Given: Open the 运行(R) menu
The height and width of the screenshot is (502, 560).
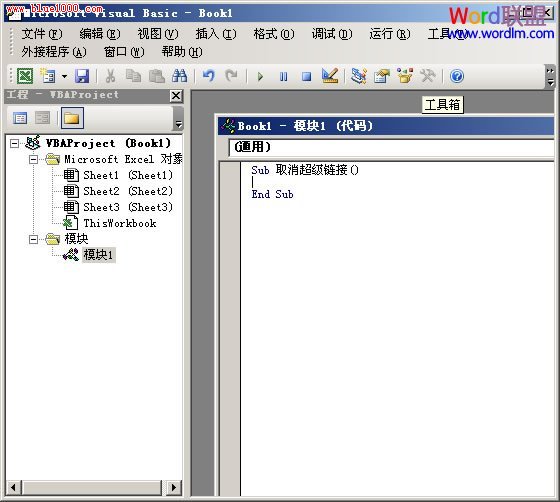Looking at the screenshot, I should tap(390, 34).
